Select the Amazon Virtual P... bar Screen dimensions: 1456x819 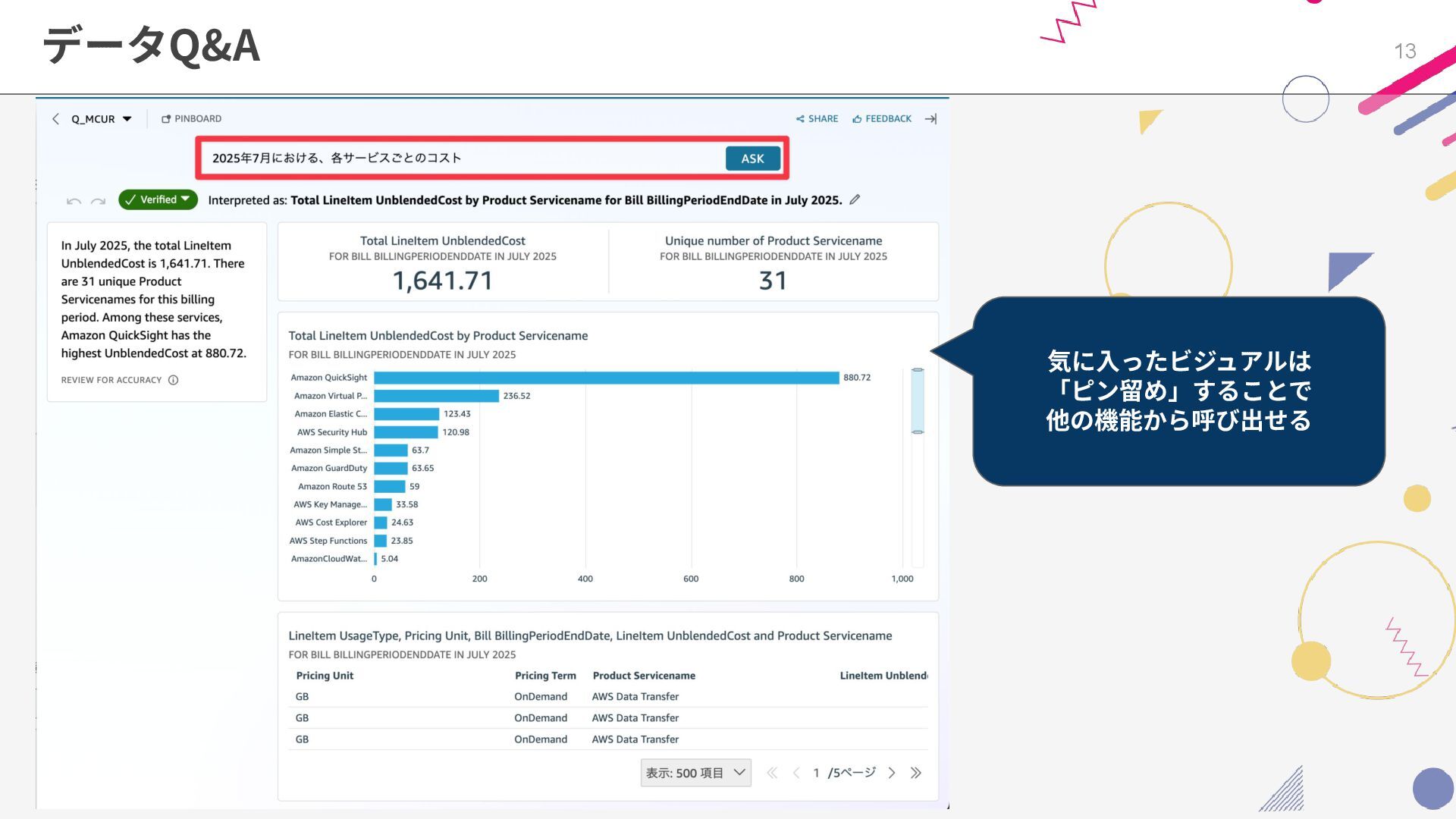(x=436, y=396)
